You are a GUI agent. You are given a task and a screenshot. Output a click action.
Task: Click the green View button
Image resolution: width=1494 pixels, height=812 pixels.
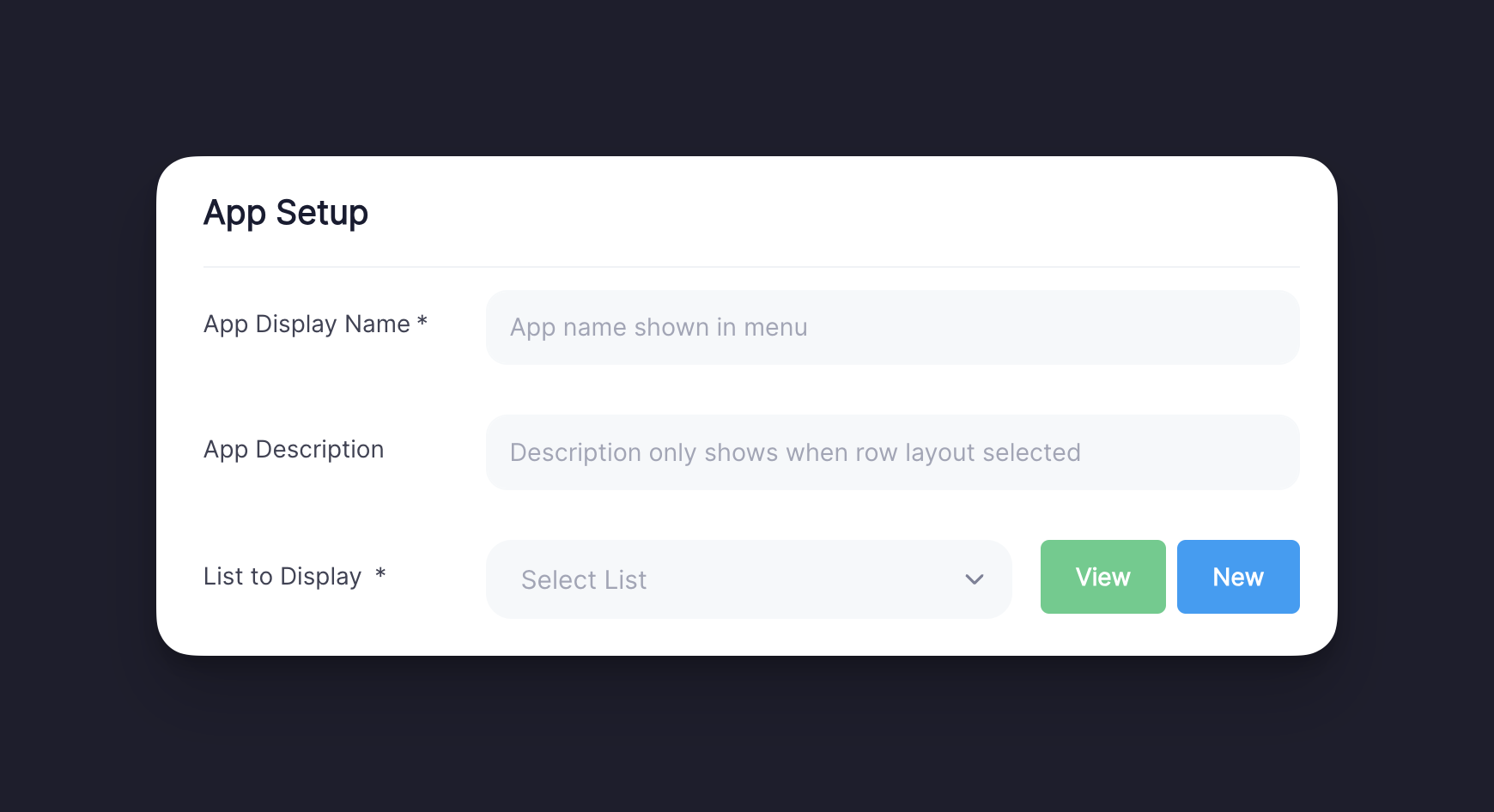point(1102,577)
